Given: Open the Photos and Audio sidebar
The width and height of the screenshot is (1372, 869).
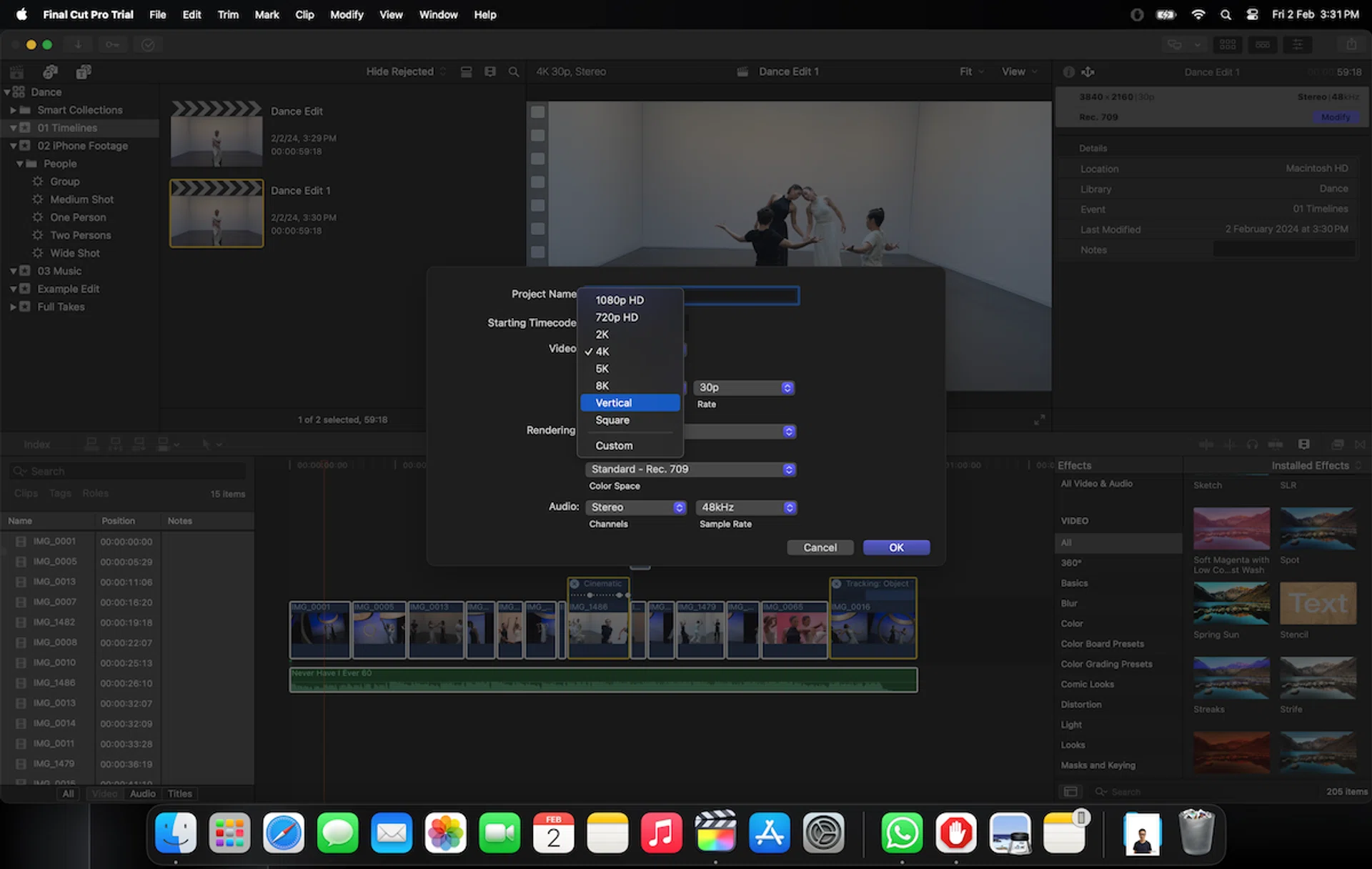Looking at the screenshot, I should coord(49,71).
